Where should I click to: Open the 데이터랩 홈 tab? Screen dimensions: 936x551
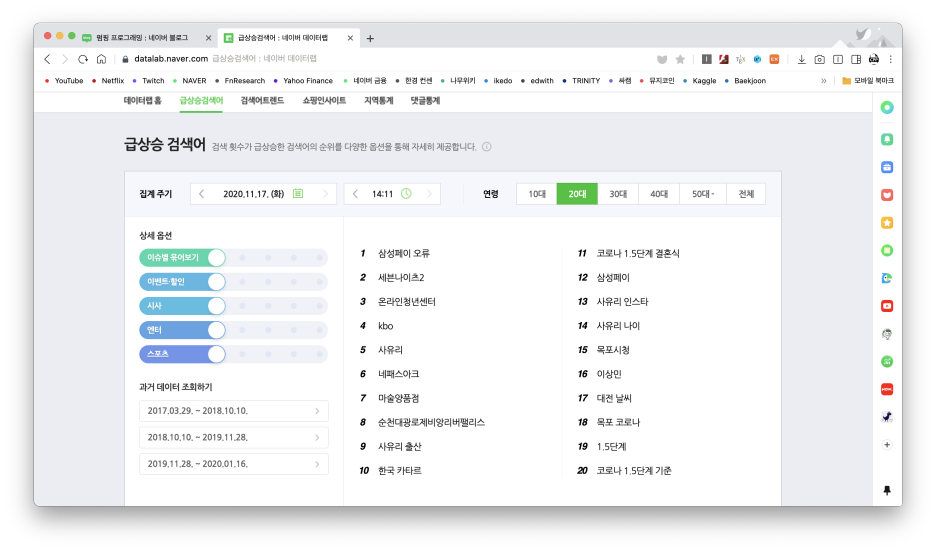tap(143, 100)
